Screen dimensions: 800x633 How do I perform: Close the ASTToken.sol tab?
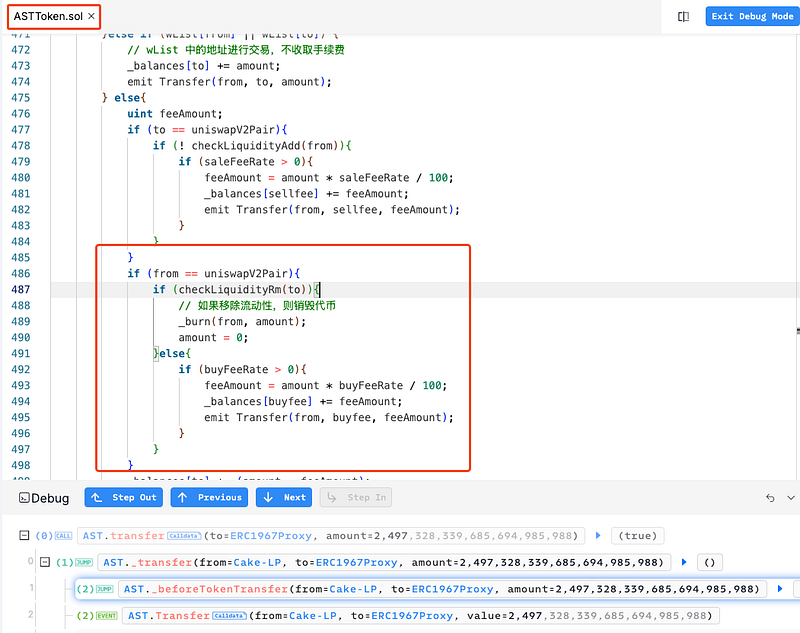[x=92, y=17]
